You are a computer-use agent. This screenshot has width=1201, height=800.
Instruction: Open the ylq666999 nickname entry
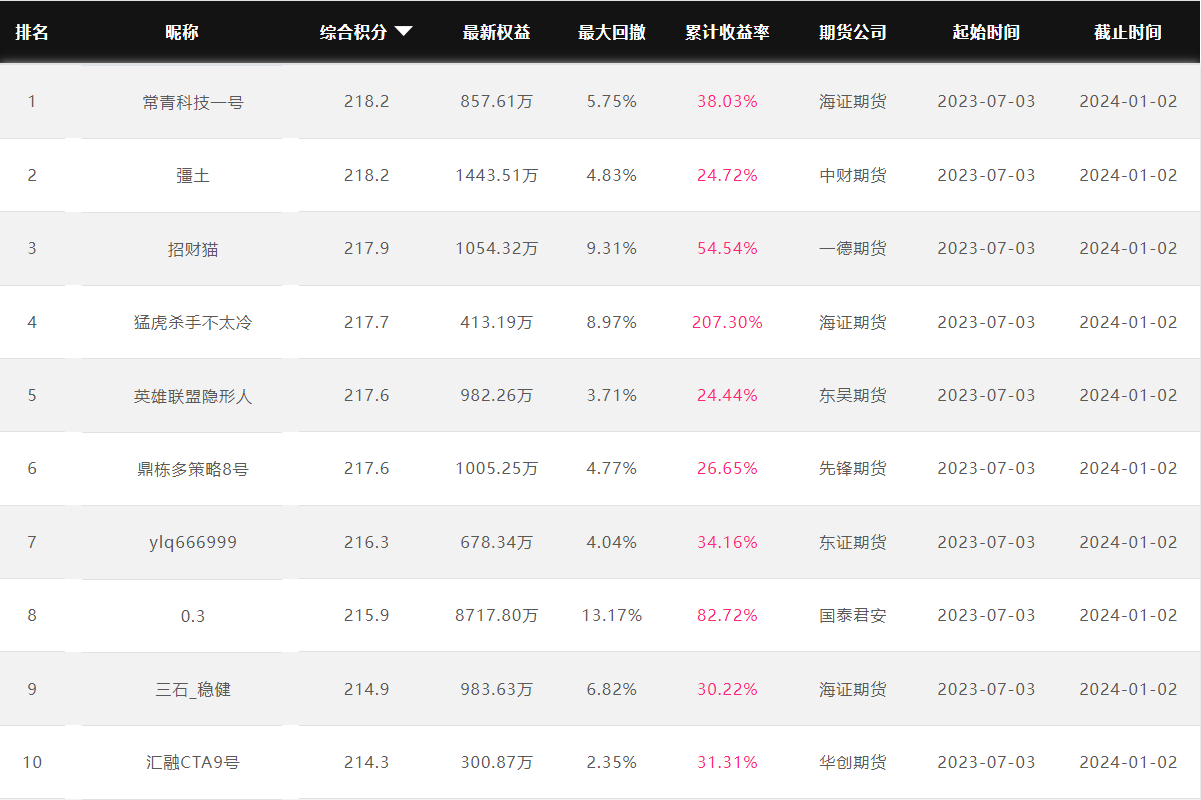(193, 542)
